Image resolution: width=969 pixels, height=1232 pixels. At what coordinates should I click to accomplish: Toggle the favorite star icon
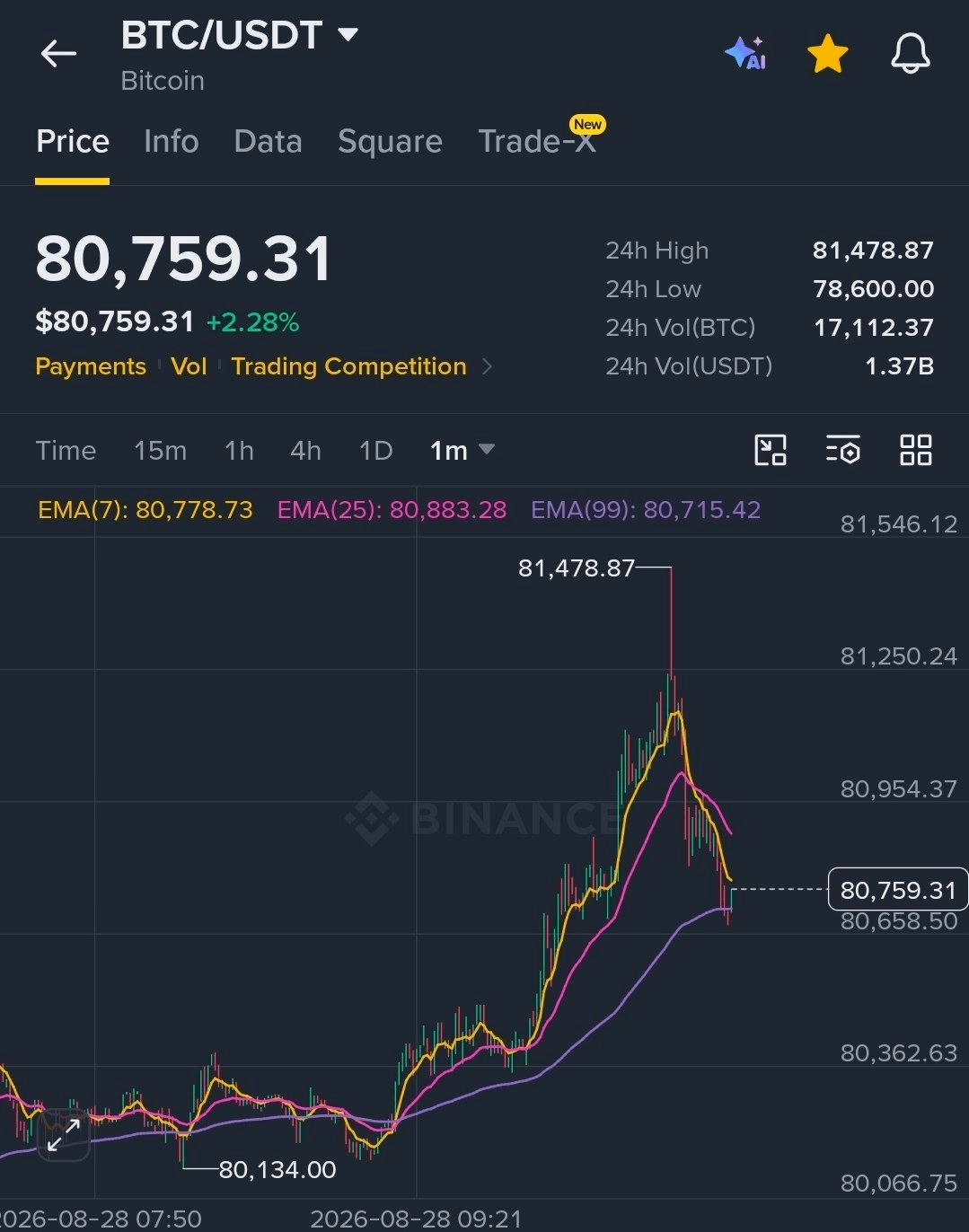828,54
